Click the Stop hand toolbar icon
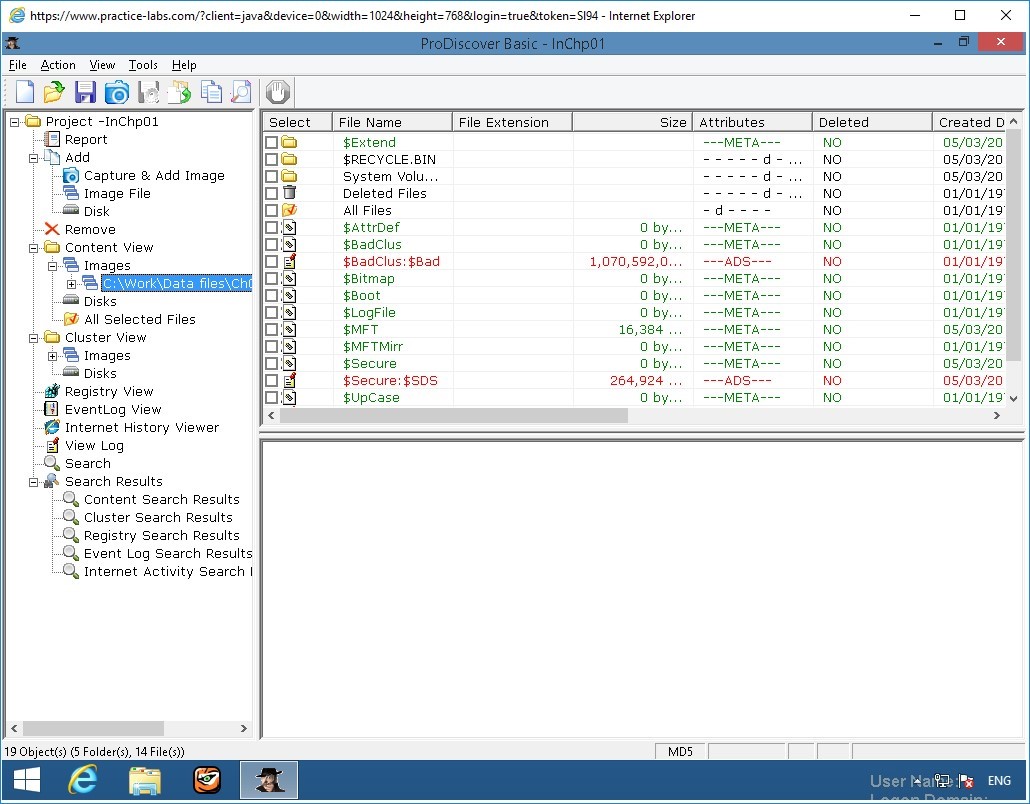Viewport: 1030px width, 804px height. (278, 92)
